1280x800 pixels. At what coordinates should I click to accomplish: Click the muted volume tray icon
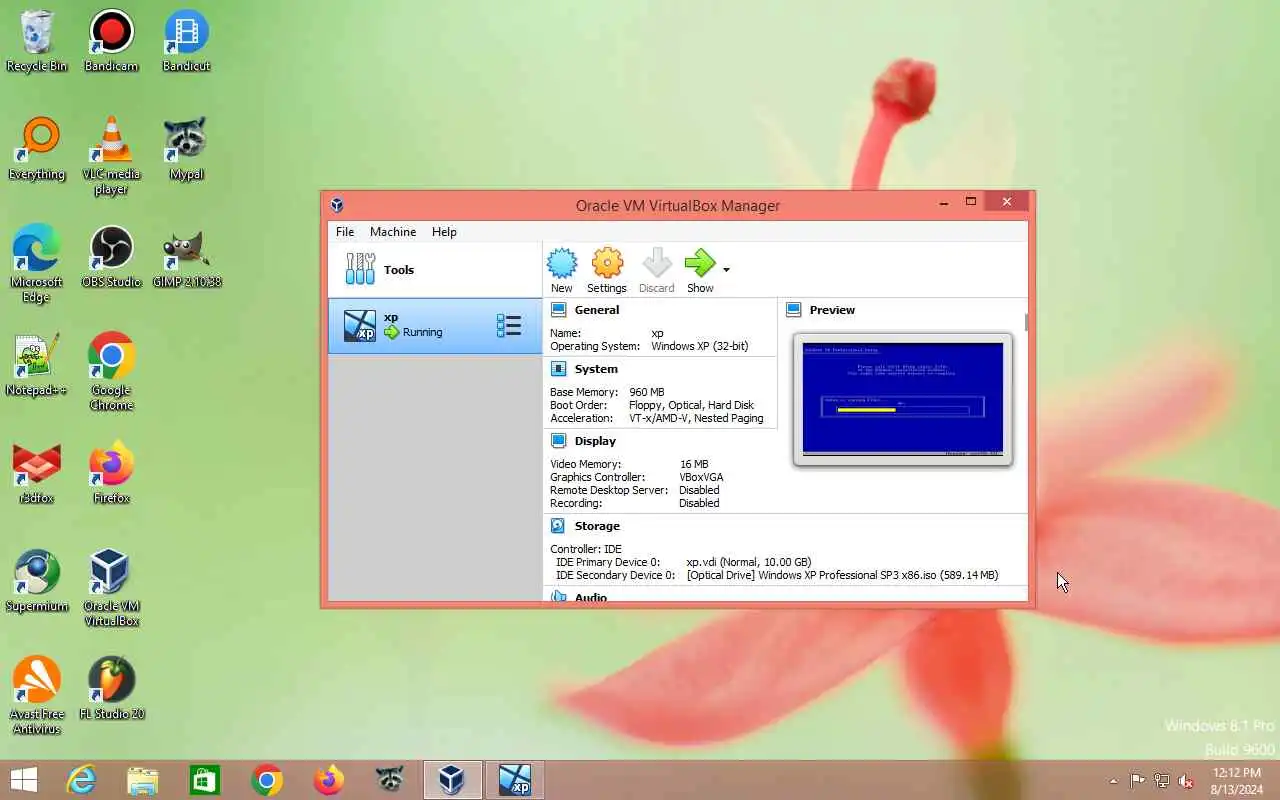pyautogui.click(x=1186, y=781)
